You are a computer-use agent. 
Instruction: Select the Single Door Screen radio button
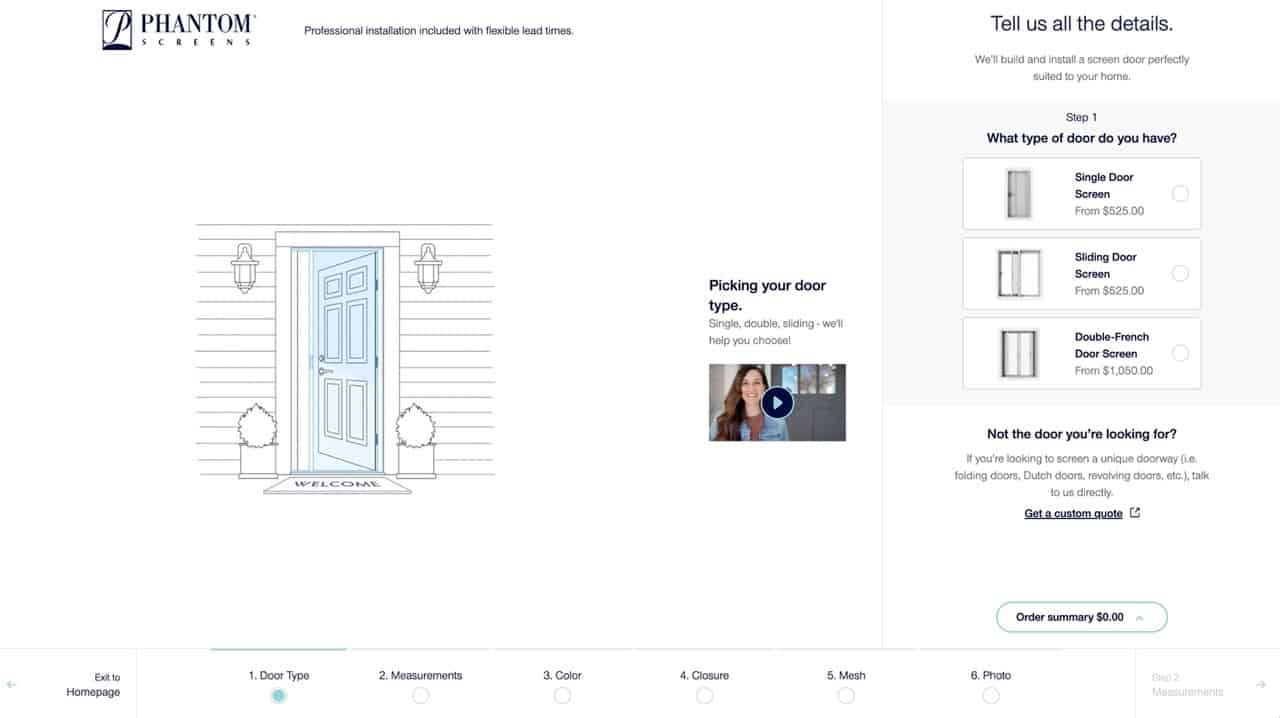tap(1180, 194)
